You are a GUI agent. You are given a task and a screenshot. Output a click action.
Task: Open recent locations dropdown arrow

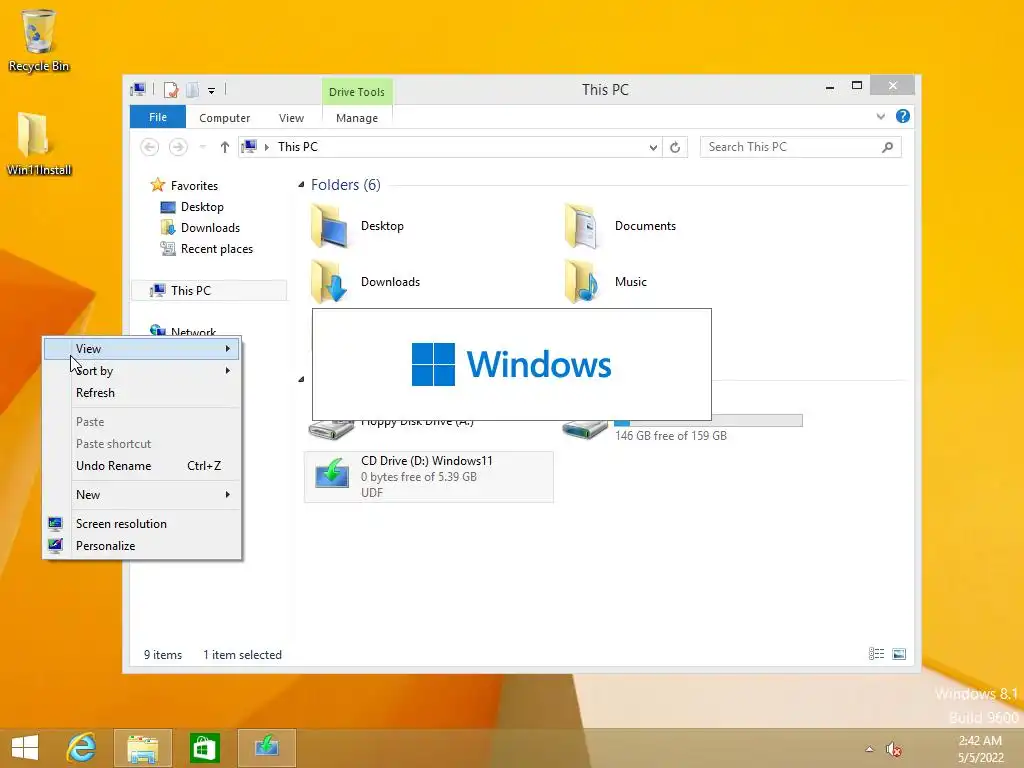202,148
